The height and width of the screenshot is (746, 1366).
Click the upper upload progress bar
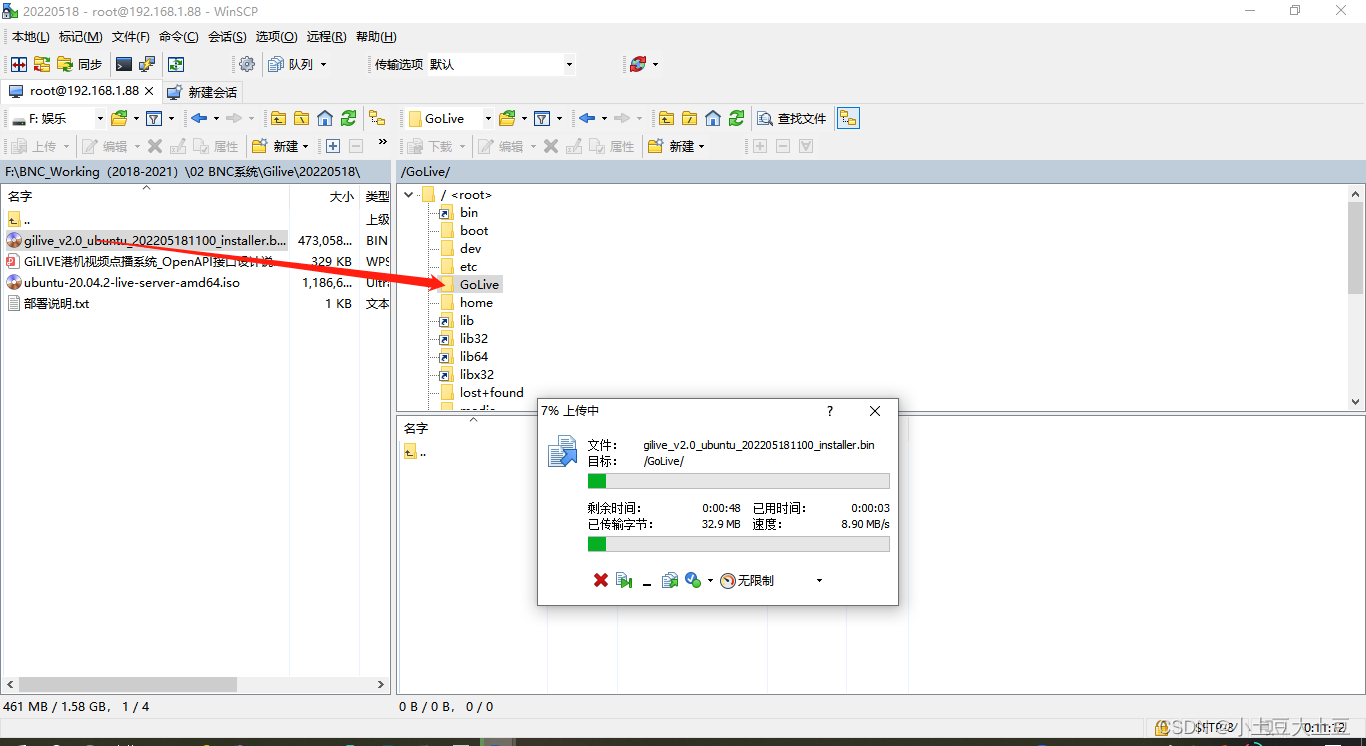(x=738, y=481)
